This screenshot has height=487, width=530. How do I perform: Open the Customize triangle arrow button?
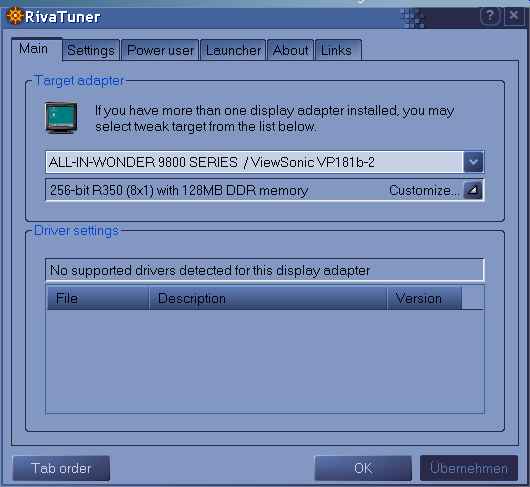[x=473, y=190]
